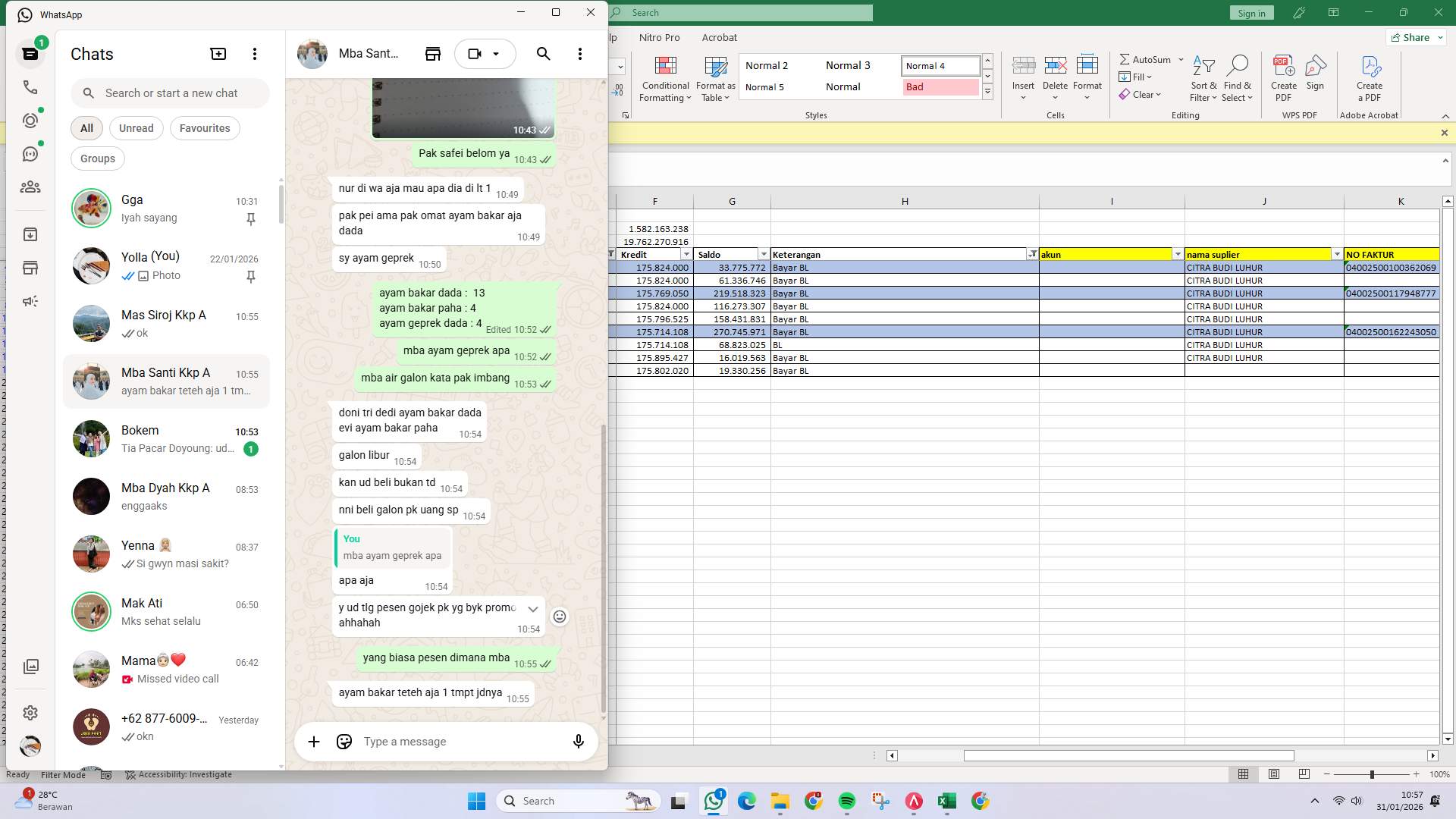Click the Sign in button in Excel title bar

1251,13
